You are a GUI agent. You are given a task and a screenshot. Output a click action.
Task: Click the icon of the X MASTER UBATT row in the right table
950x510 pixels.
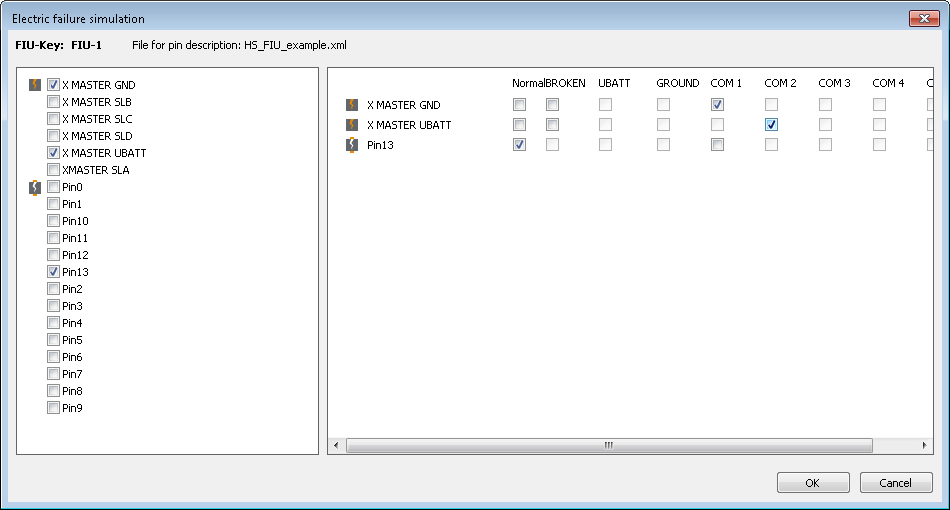point(351,125)
